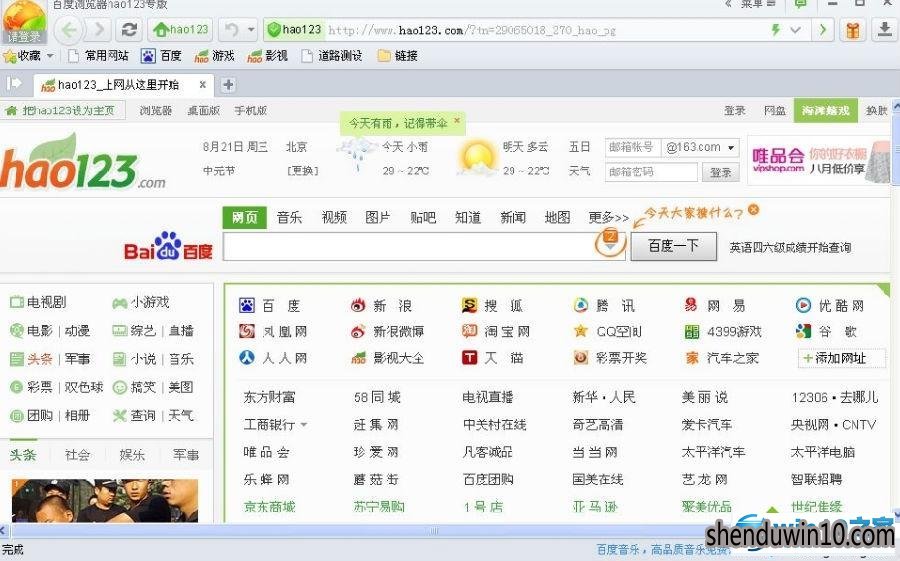Open the 影视 bookmark

267,56
